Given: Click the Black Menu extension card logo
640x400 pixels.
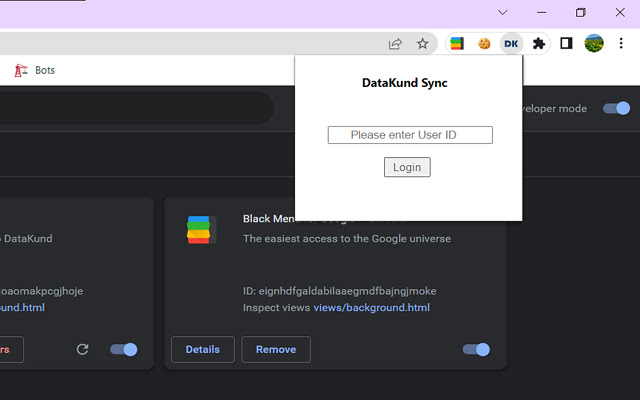Looking at the screenshot, I should point(201,230).
